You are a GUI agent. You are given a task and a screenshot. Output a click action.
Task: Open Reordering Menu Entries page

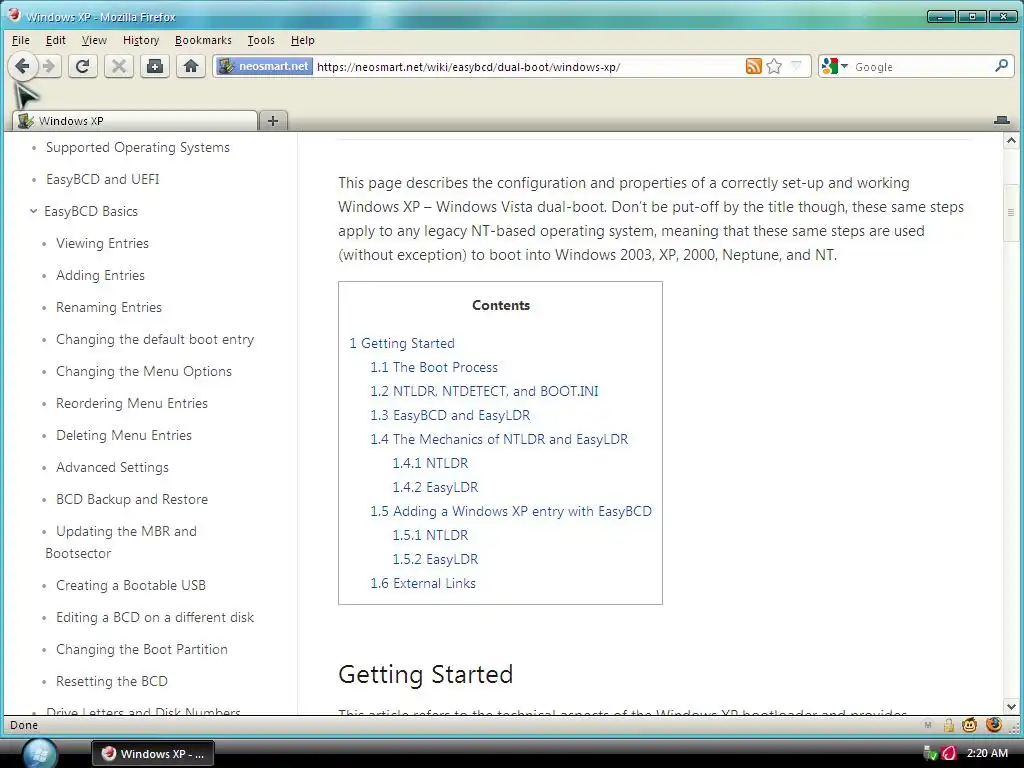tap(132, 403)
